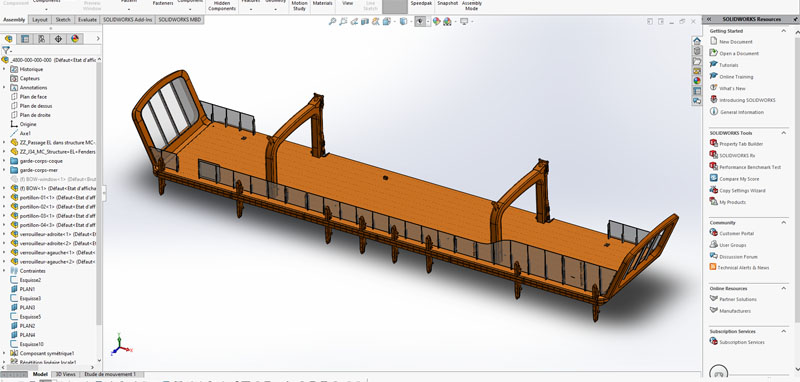Open the ConfigurationManager tab icon
800x382 pixels.
tap(41, 39)
